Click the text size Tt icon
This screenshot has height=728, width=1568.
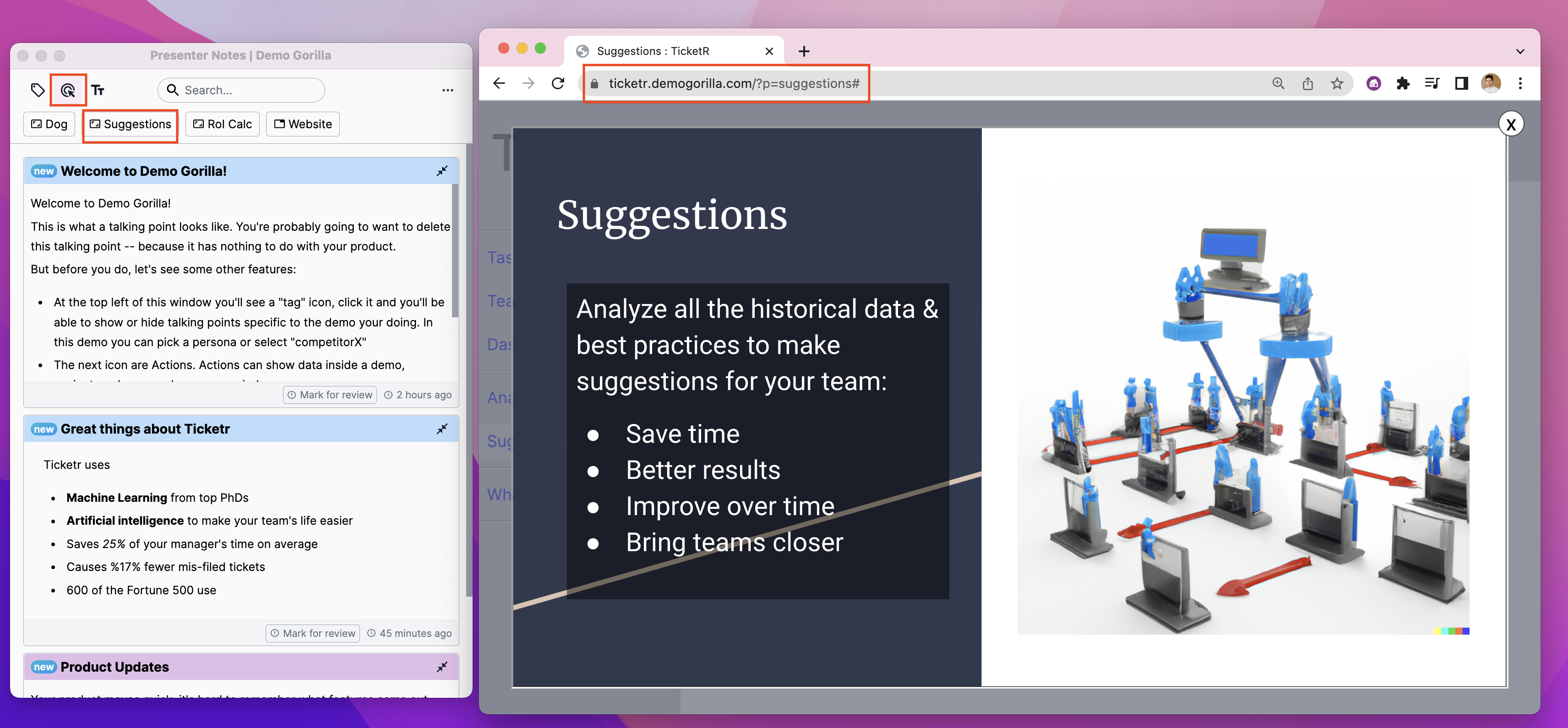[x=98, y=90]
